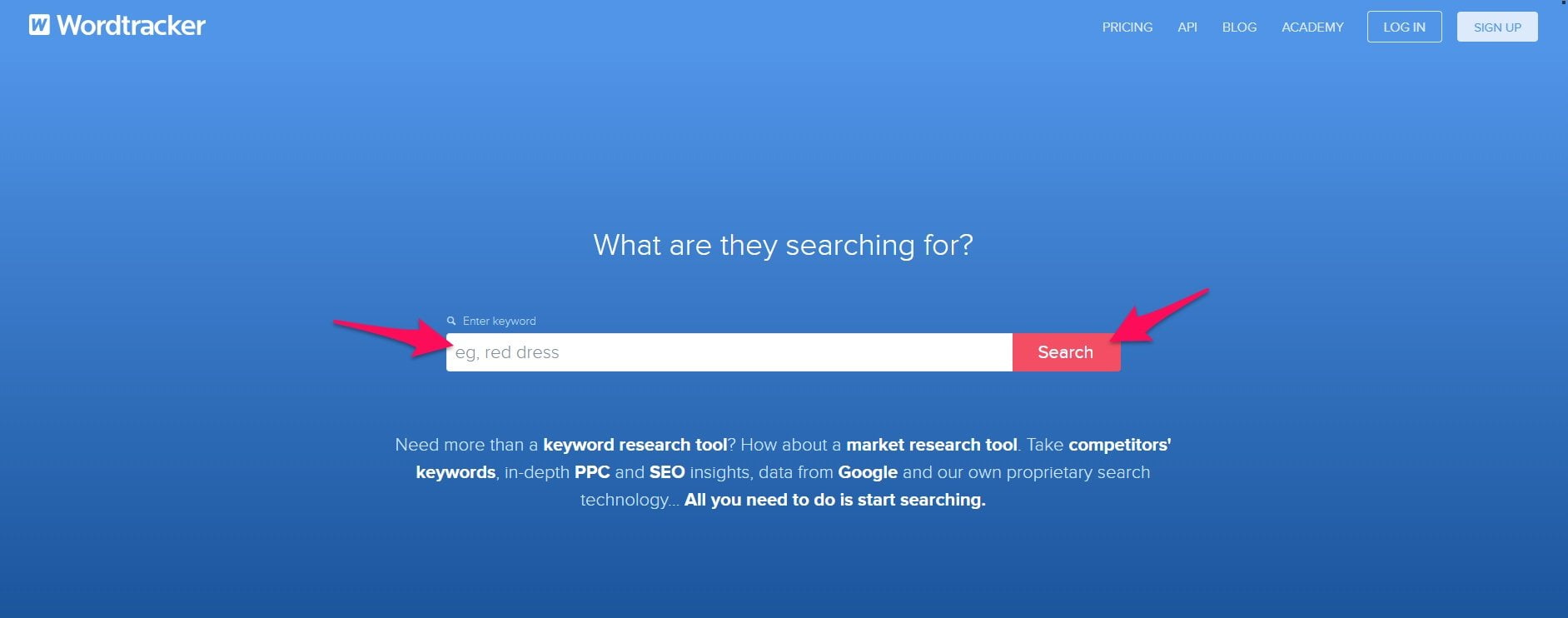Click the Wordtracker wordmark text
Screen dimensions: 1568x618
tap(131, 26)
